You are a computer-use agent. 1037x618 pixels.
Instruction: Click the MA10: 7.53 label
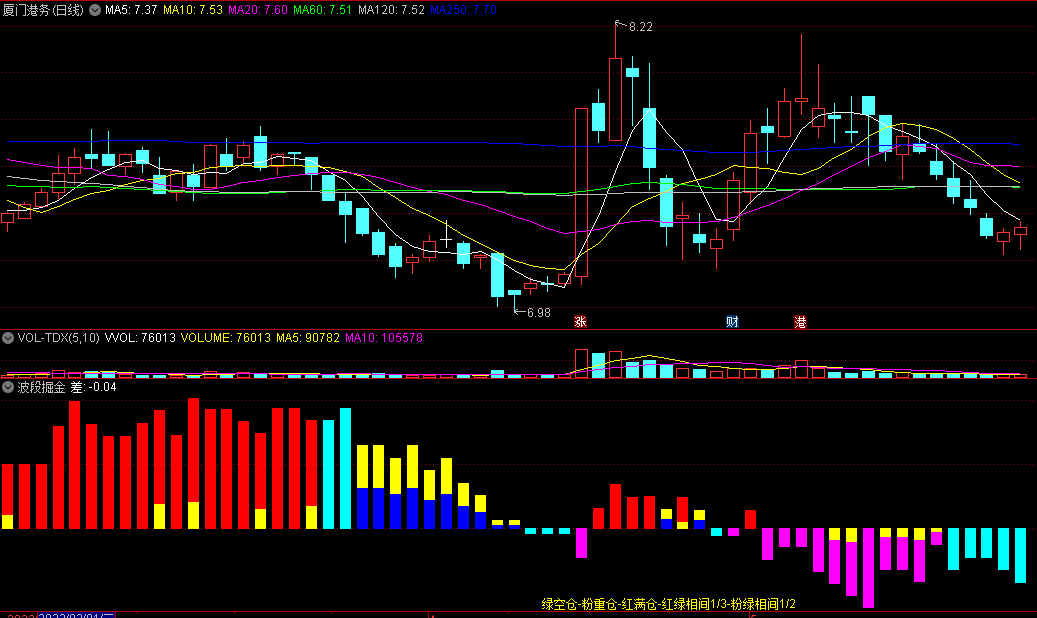[192, 10]
